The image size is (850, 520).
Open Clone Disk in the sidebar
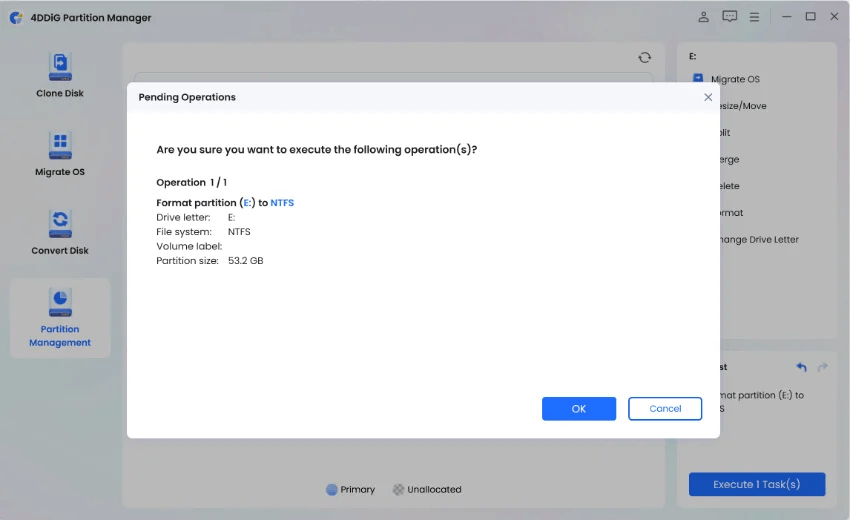click(60, 75)
